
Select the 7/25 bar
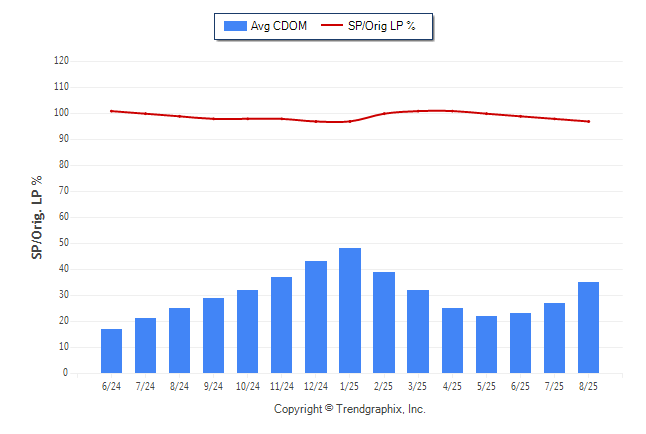(x=555, y=338)
